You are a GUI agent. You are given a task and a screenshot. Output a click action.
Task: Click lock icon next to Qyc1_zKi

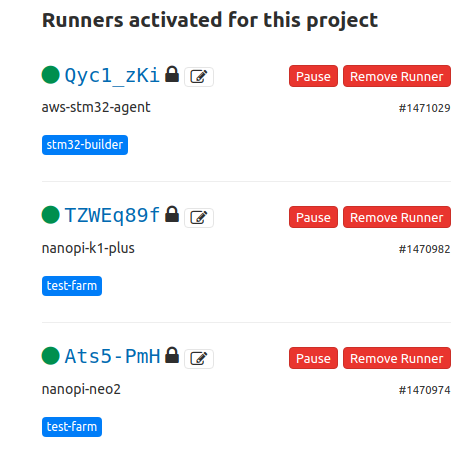click(172, 74)
